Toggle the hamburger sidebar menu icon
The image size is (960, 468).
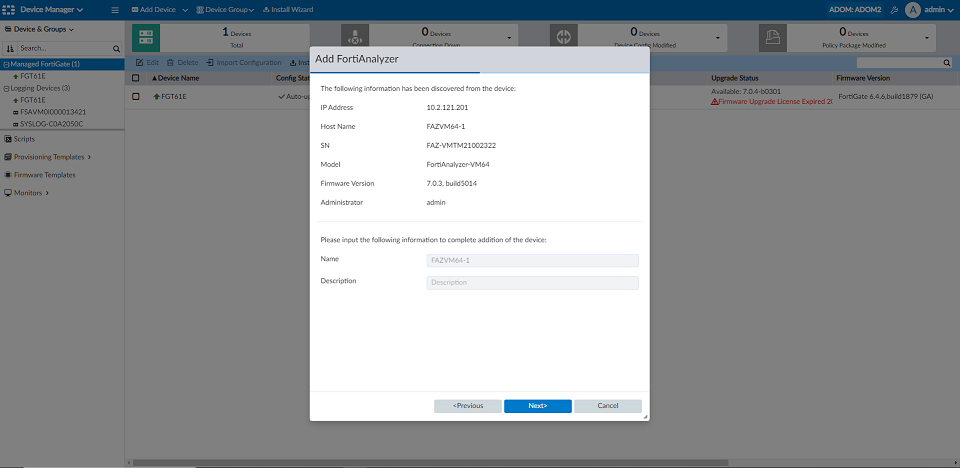(x=115, y=10)
